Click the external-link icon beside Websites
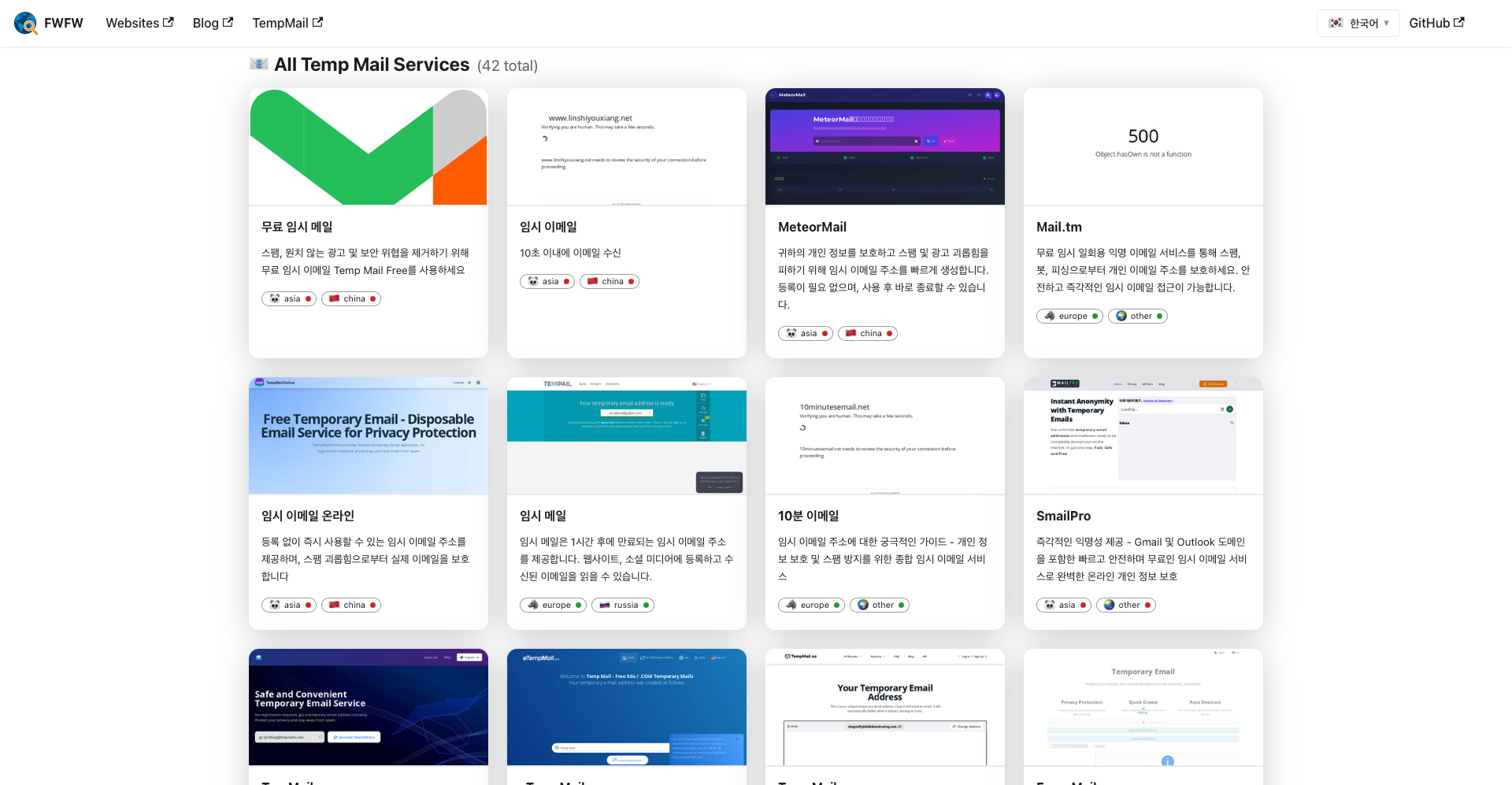This screenshot has width=1512, height=785. point(168,21)
